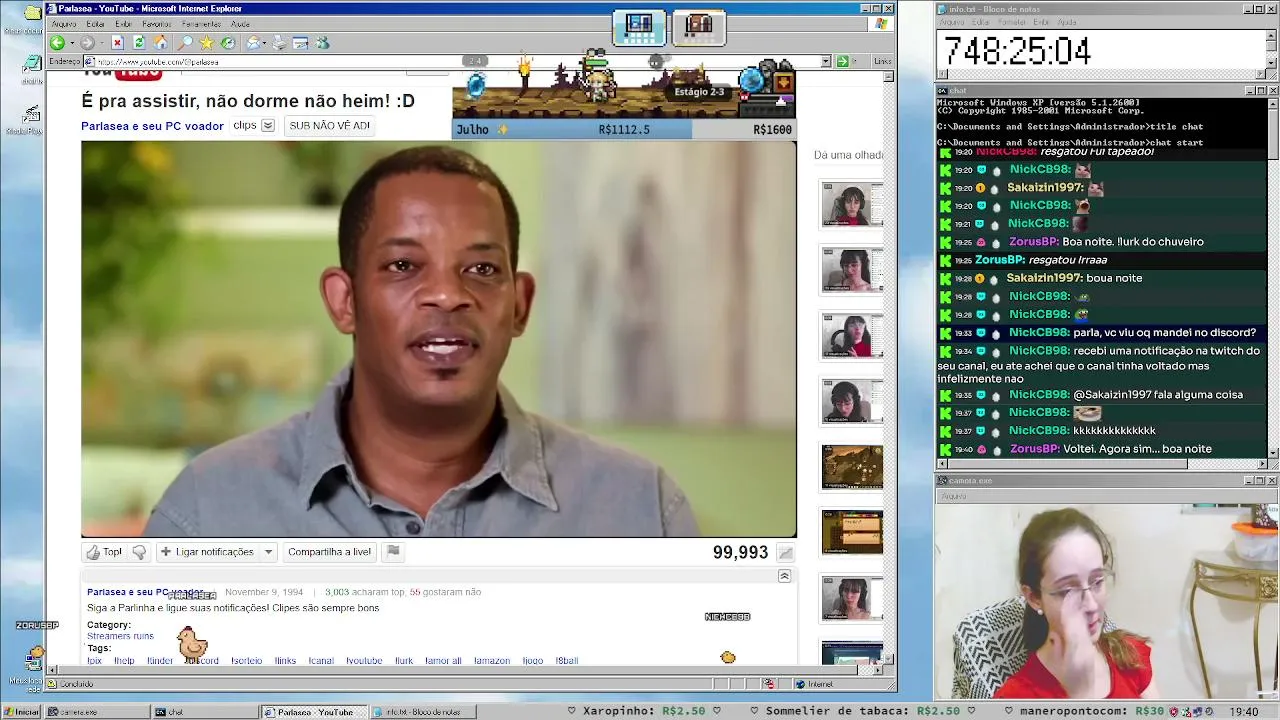Click the green Go arrow by the address bar
Viewport: 1280px width, 720px height.
pos(843,61)
